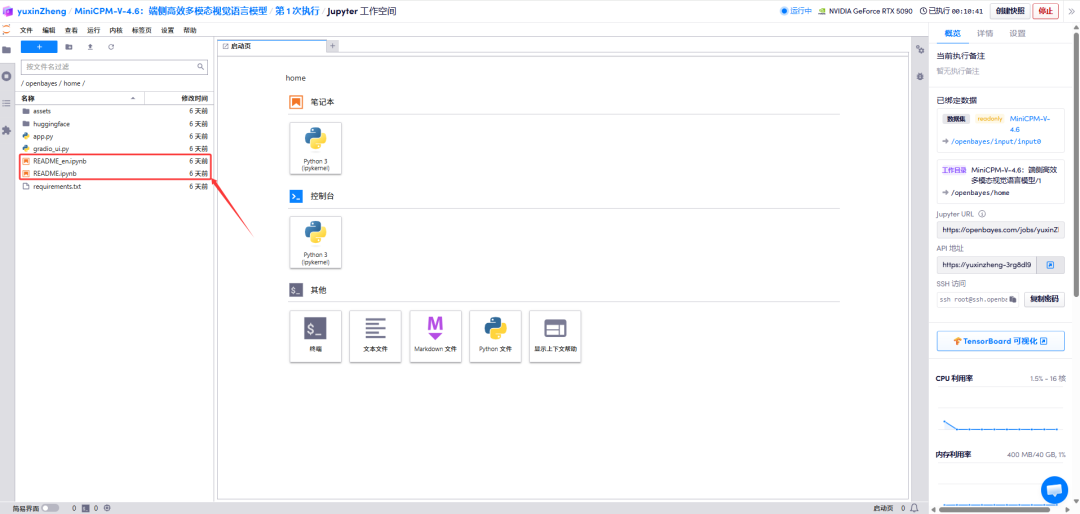Screen dimensions: 1080x514
Task: Click the blue new launcher plus button
Action: click(39, 47)
